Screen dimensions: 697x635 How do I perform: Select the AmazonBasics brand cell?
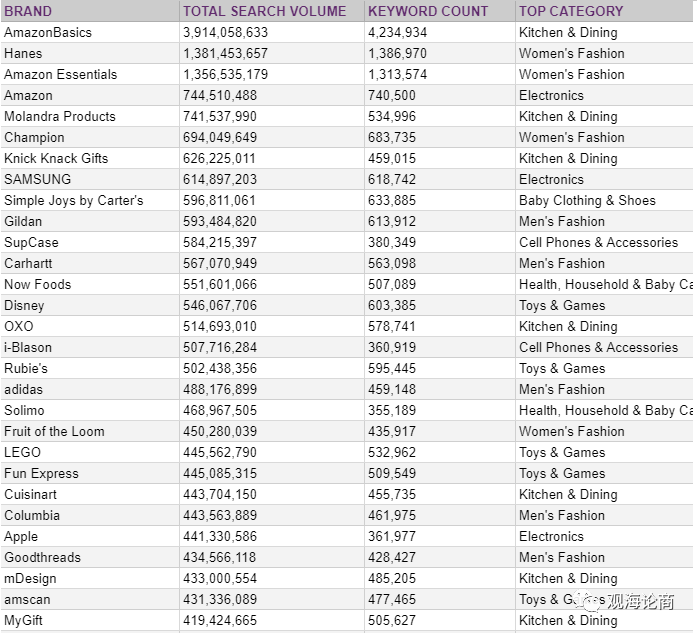pyautogui.click(x=90, y=32)
